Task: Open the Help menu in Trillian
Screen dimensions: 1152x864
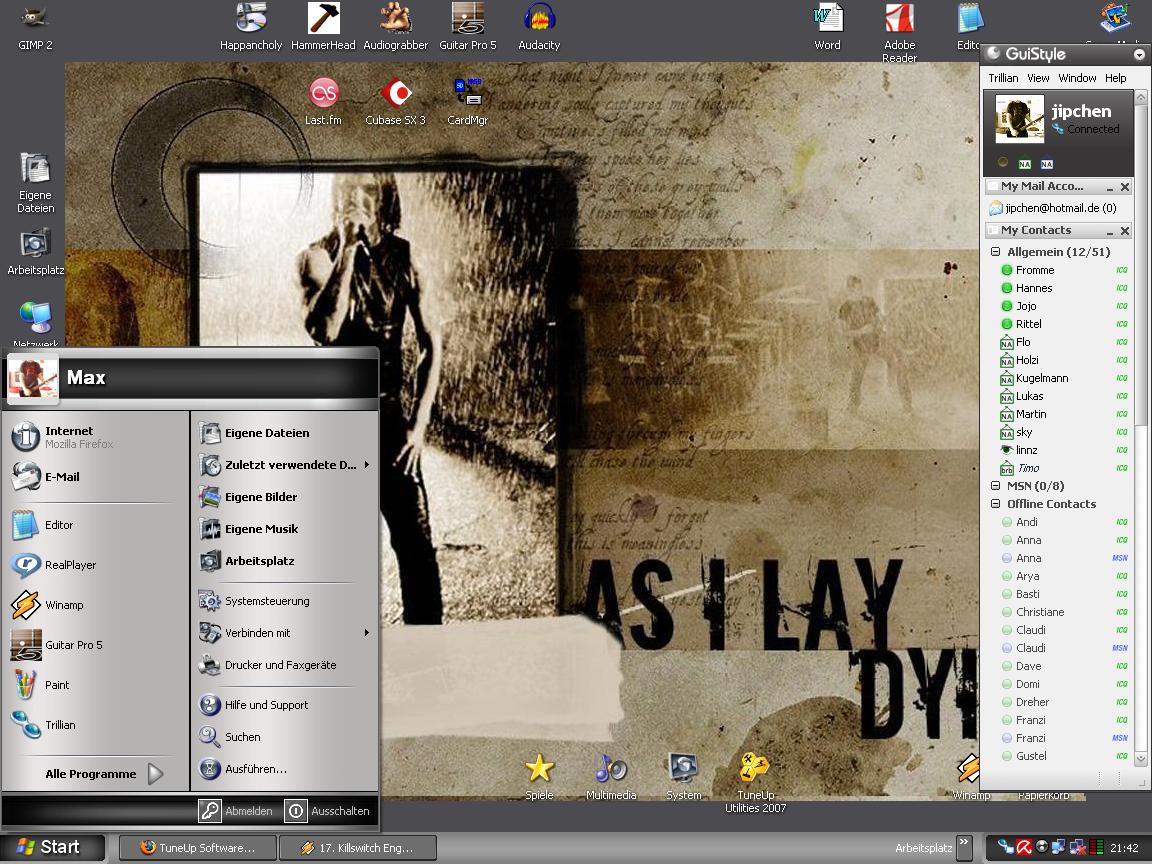Action: coord(1115,78)
